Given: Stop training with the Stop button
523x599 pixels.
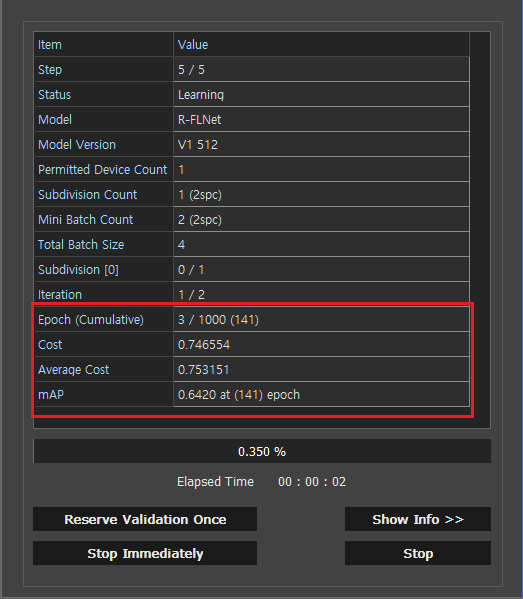Looking at the screenshot, I should (x=418, y=553).
